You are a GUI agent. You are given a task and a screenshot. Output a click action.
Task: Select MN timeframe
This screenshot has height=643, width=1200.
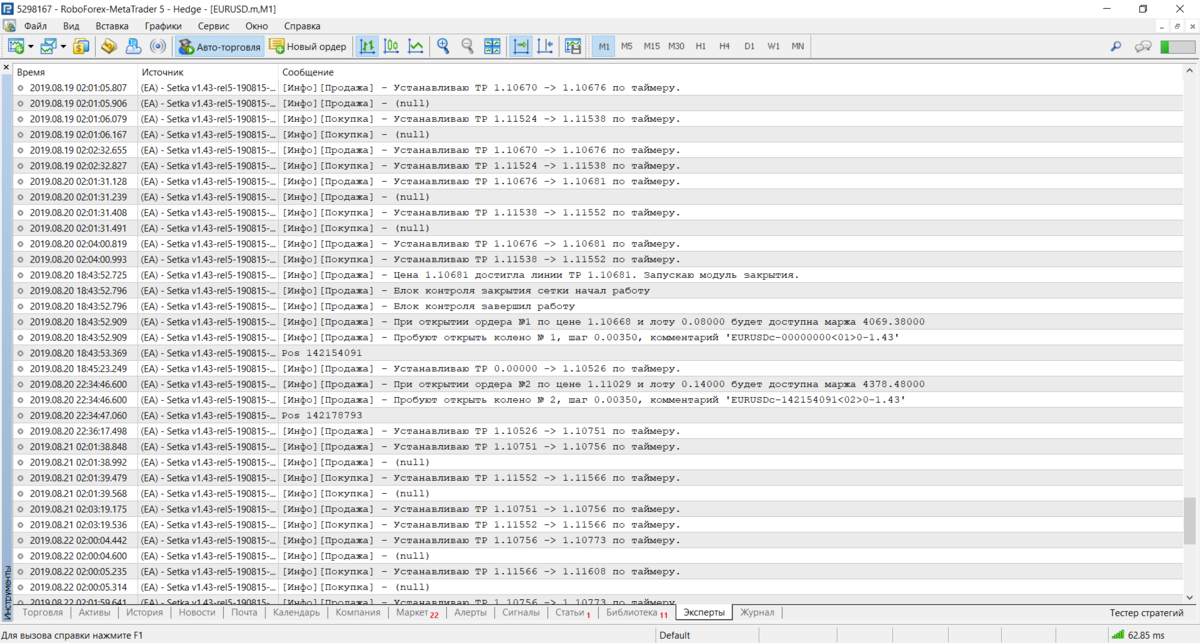(798, 46)
